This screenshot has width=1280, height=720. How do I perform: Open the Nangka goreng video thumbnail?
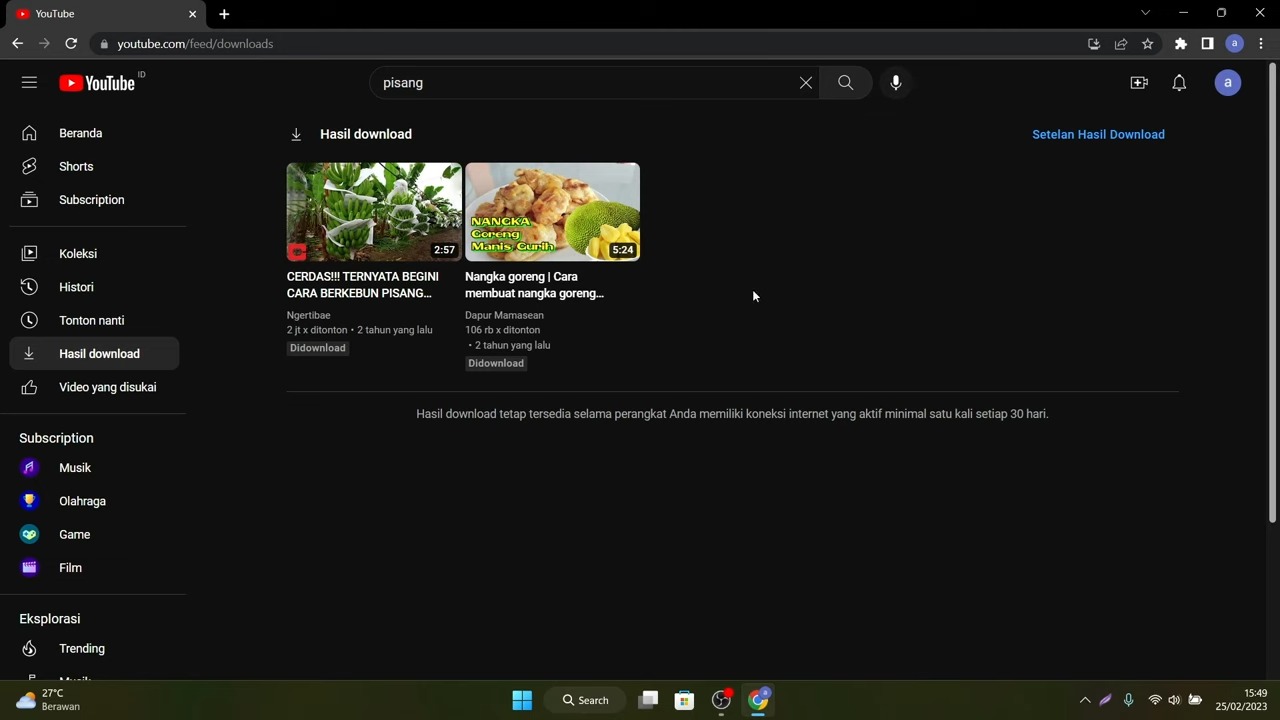pyautogui.click(x=552, y=212)
